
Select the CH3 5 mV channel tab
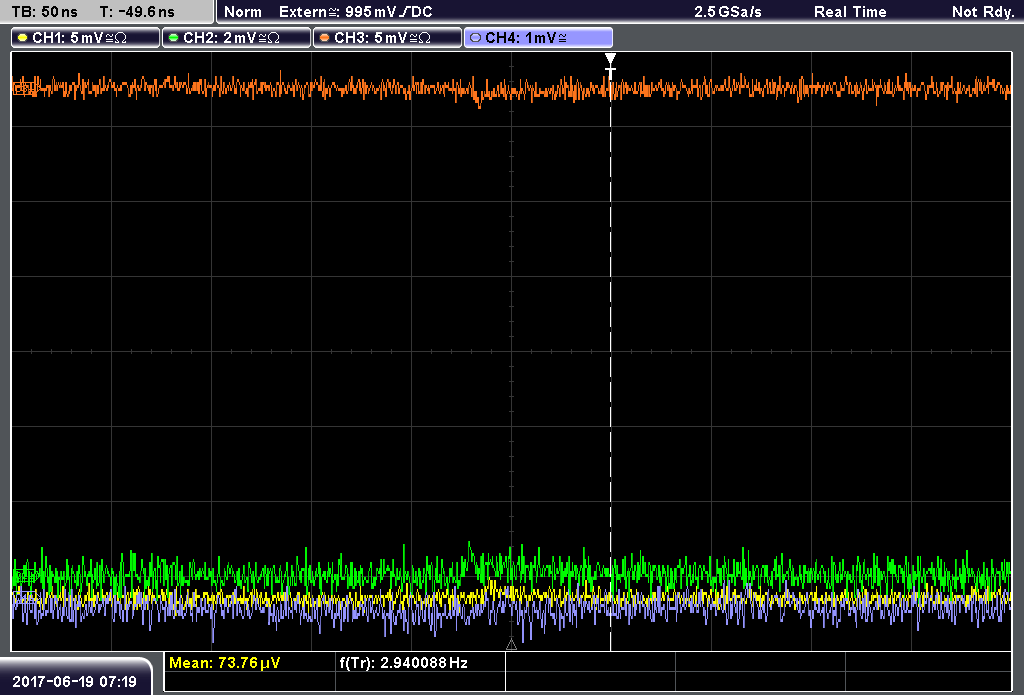(387, 38)
